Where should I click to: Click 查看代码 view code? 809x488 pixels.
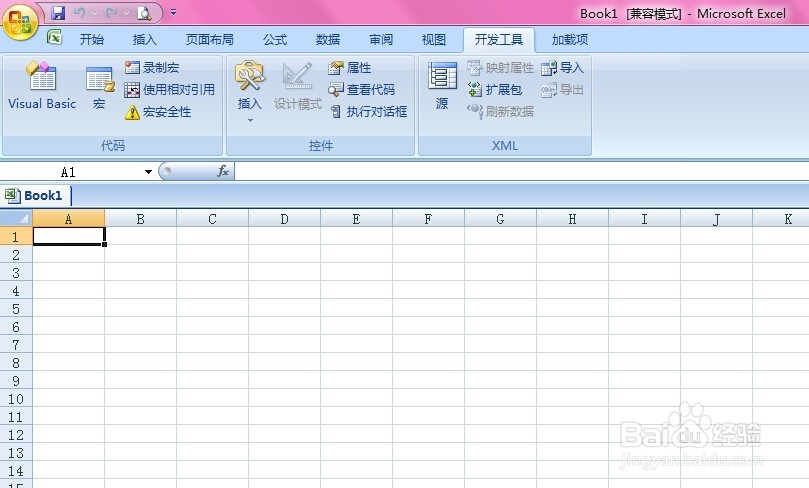pyautogui.click(x=362, y=90)
